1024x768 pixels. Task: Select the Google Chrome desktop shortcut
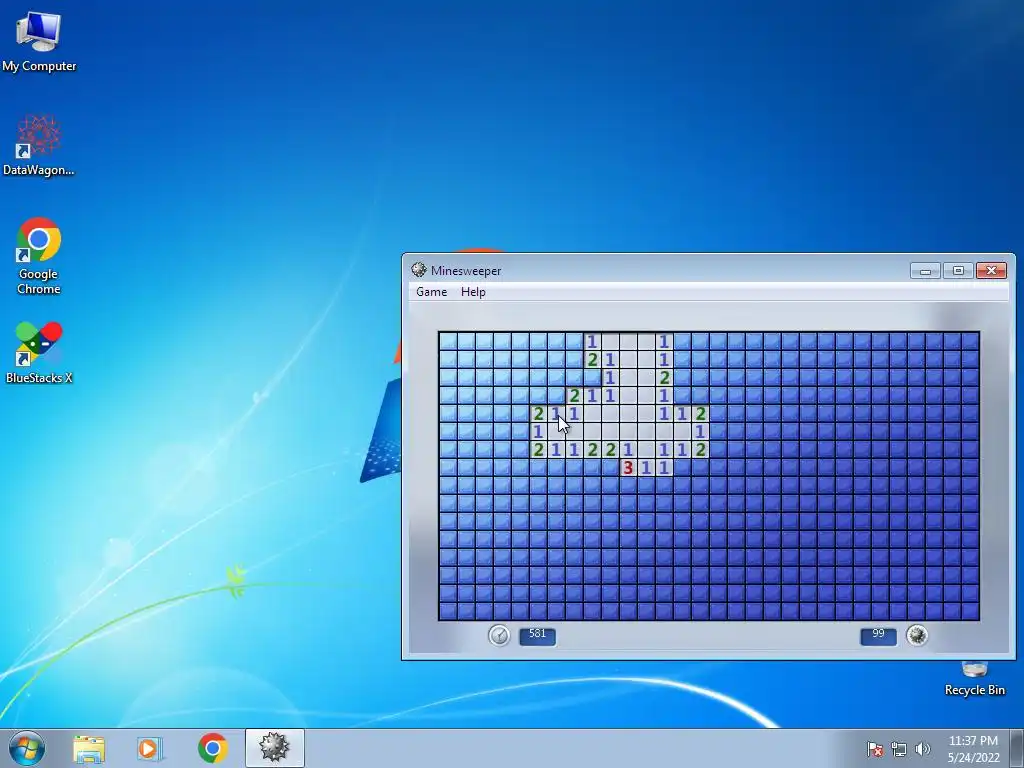tap(39, 256)
